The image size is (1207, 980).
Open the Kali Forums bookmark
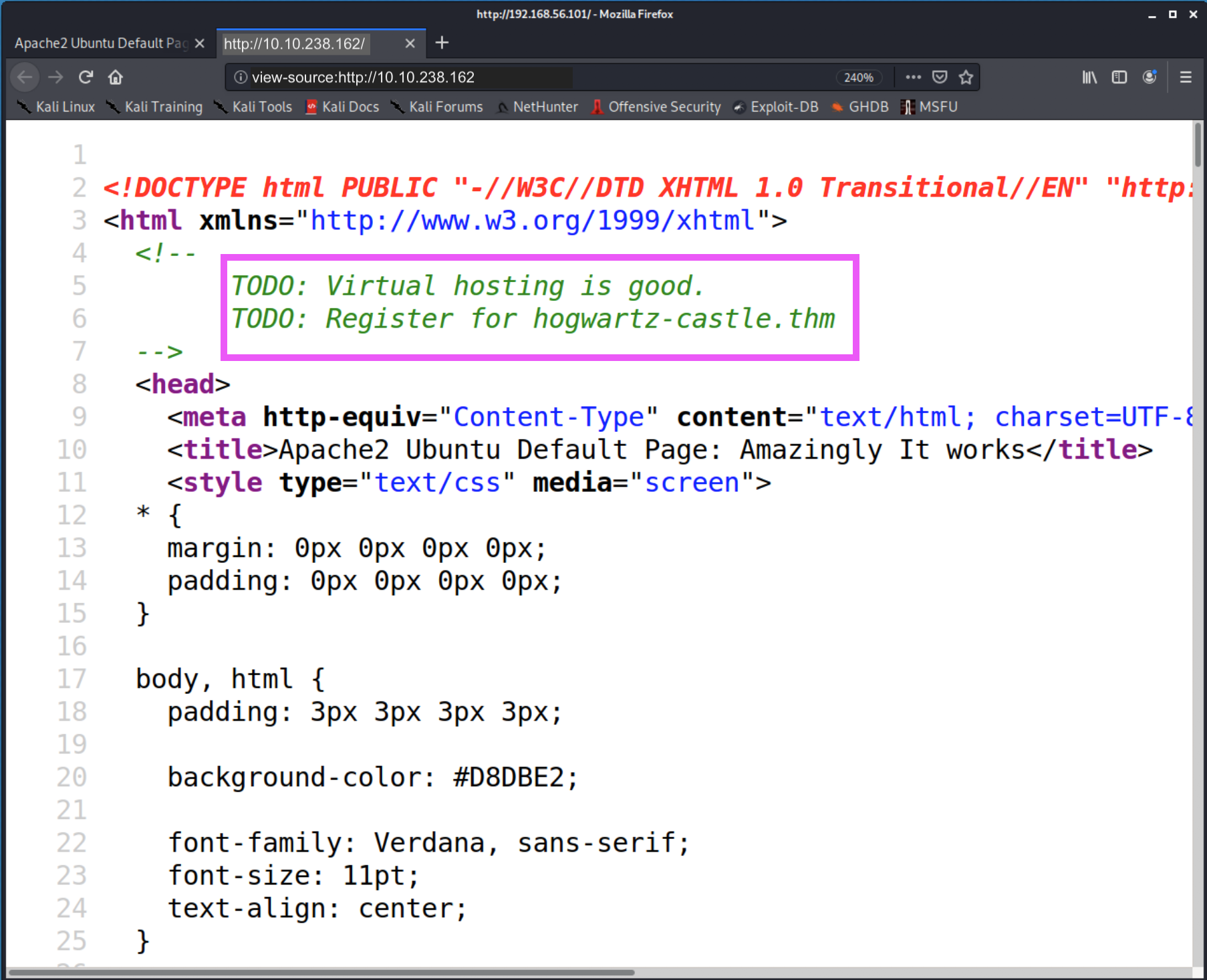[x=437, y=107]
